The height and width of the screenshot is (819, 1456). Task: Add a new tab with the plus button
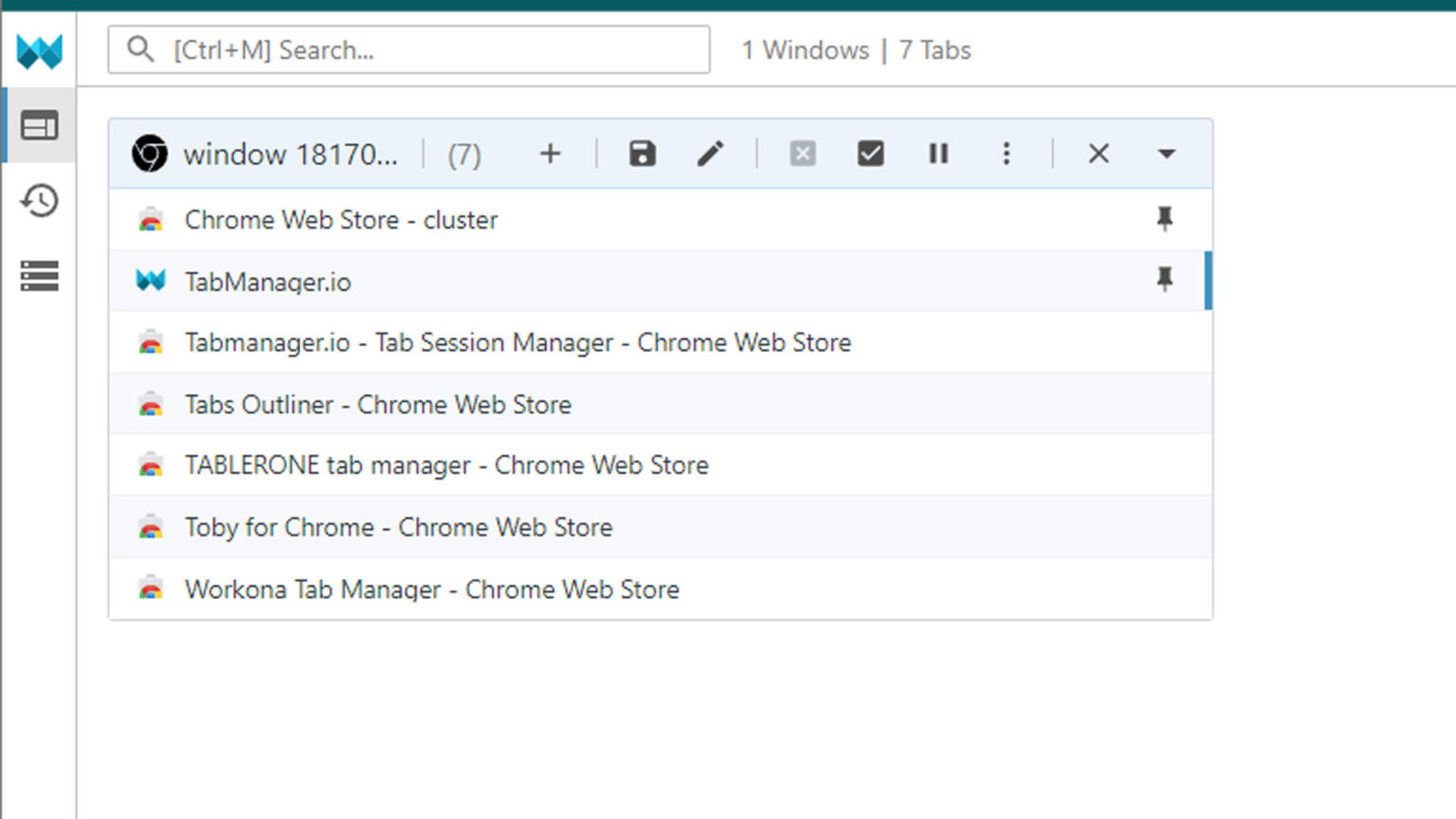[x=550, y=153]
